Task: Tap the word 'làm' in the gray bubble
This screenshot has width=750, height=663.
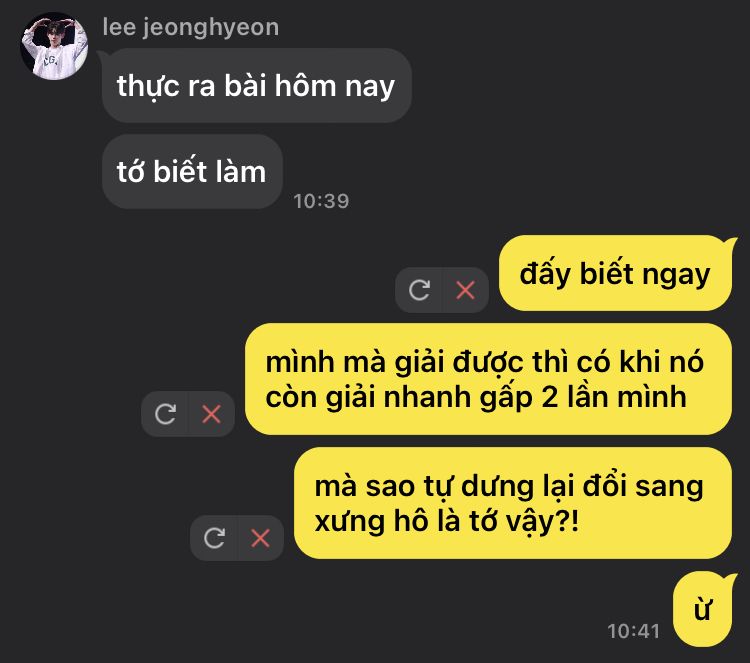Action: click(x=240, y=171)
